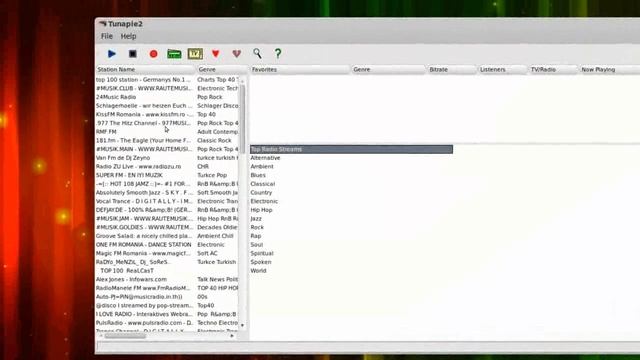The height and width of the screenshot is (360, 640).
Task: Click the horizontal scrollbar right arrow
Action: click(x=232, y=336)
